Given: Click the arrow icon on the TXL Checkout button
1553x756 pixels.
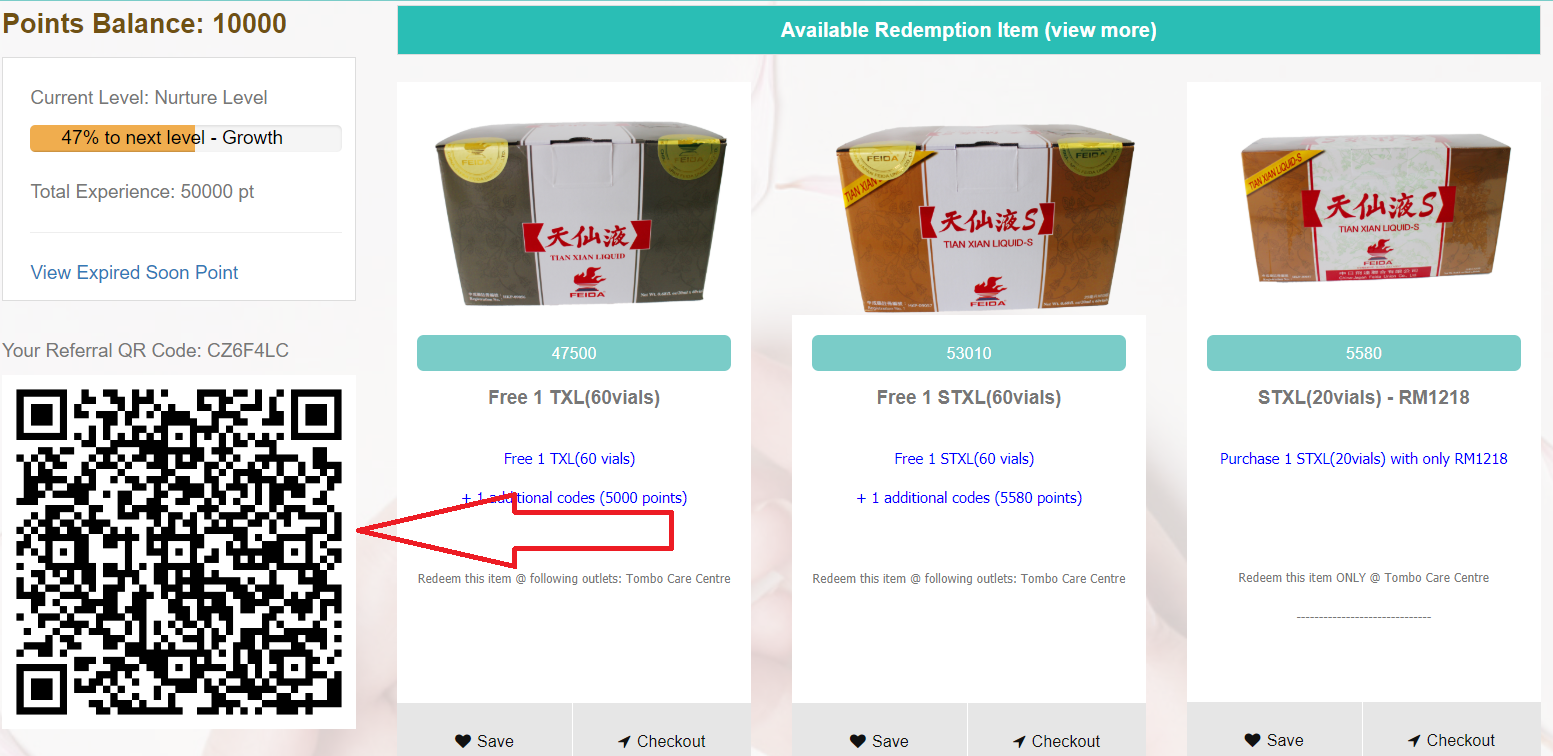Looking at the screenshot, I should click(x=624, y=741).
